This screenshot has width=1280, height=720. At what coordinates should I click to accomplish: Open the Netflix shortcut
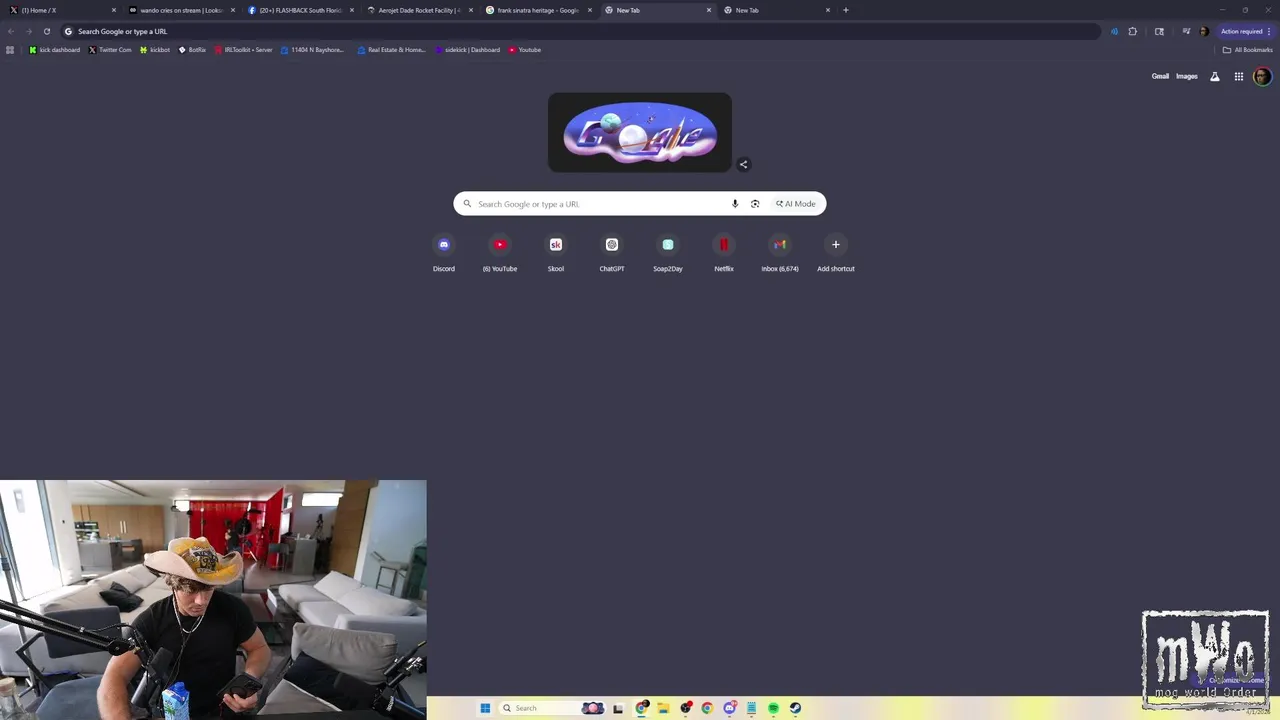pos(724,252)
